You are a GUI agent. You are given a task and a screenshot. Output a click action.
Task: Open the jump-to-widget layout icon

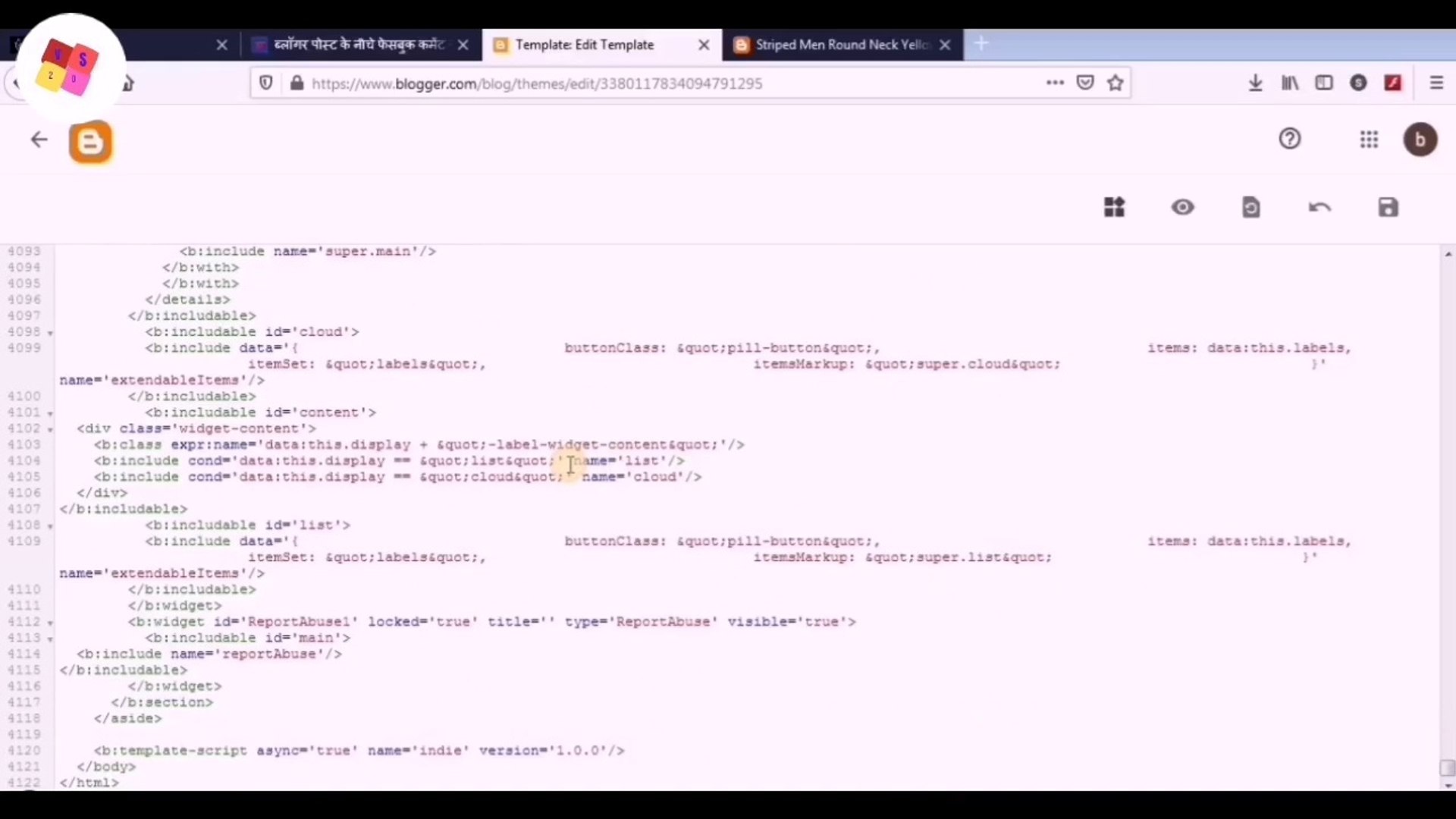pos(1114,207)
